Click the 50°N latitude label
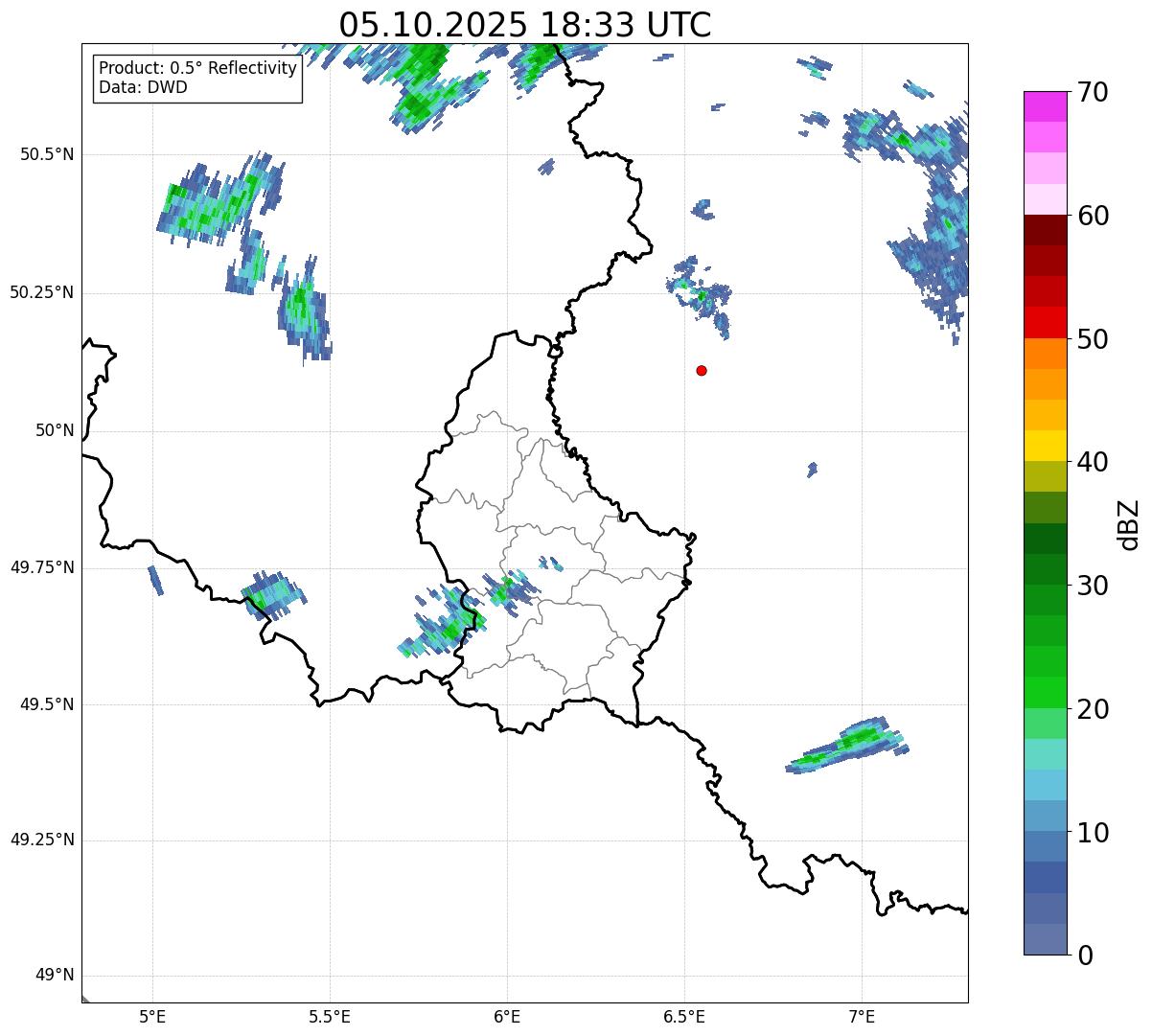 55,430
